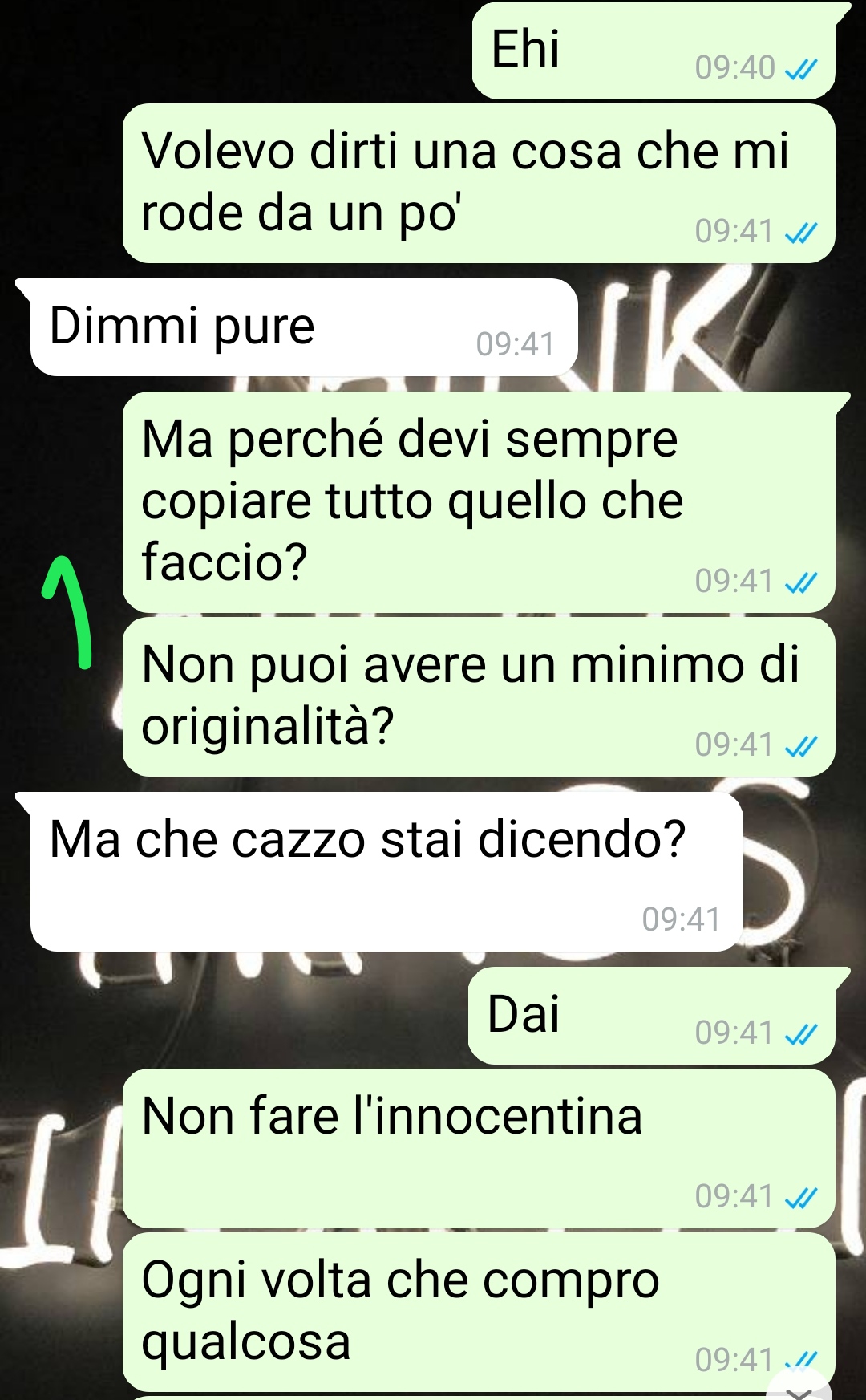Tap the read ticks on the 'Non fare l'innocentina' message

pyautogui.click(x=800, y=1198)
